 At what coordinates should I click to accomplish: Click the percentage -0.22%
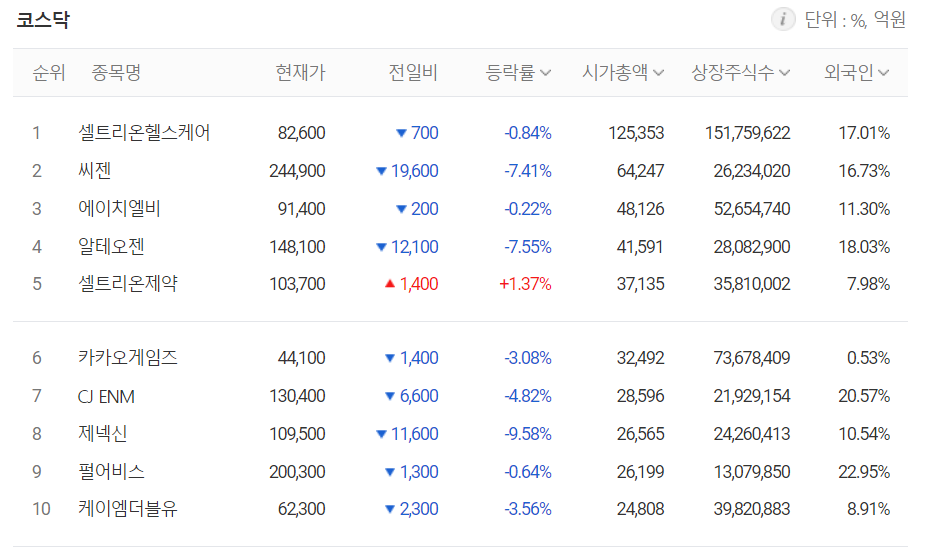(528, 209)
